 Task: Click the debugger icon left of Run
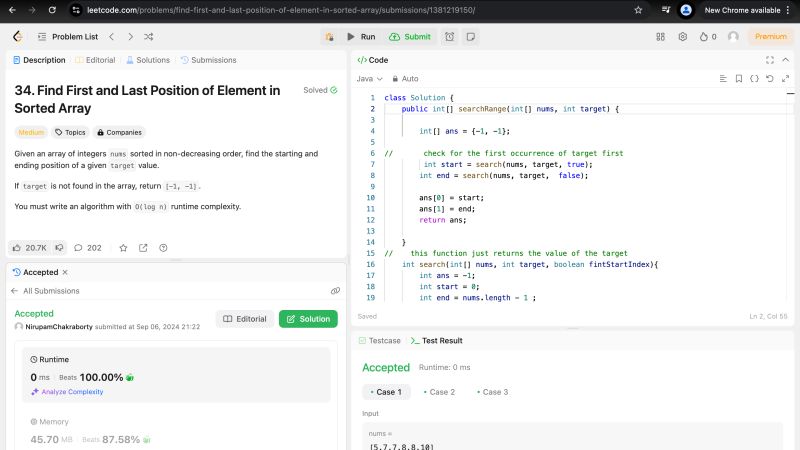tap(328, 36)
